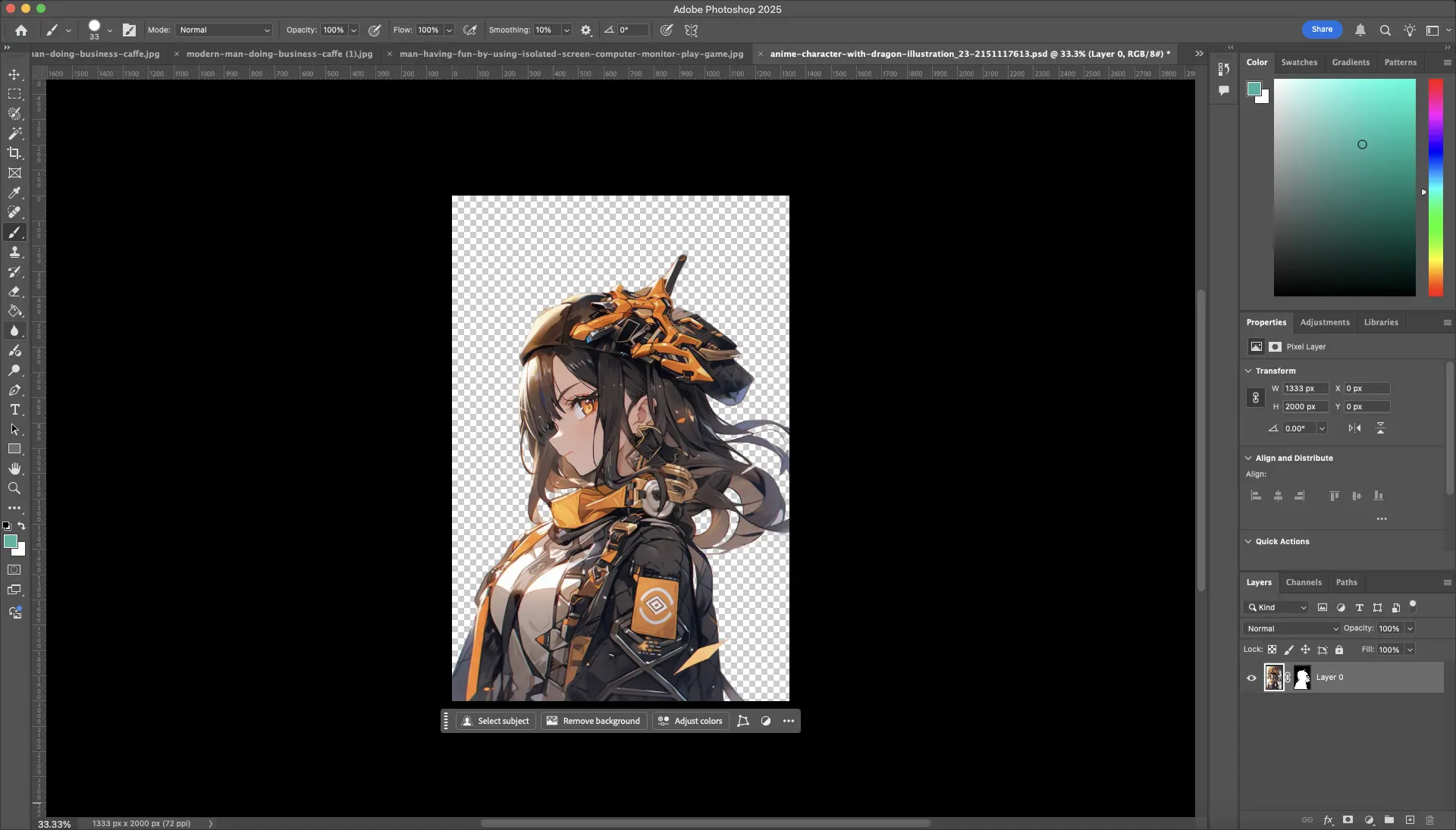1456x830 pixels.
Task: Select the Move tool
Action: coord(15,75)
